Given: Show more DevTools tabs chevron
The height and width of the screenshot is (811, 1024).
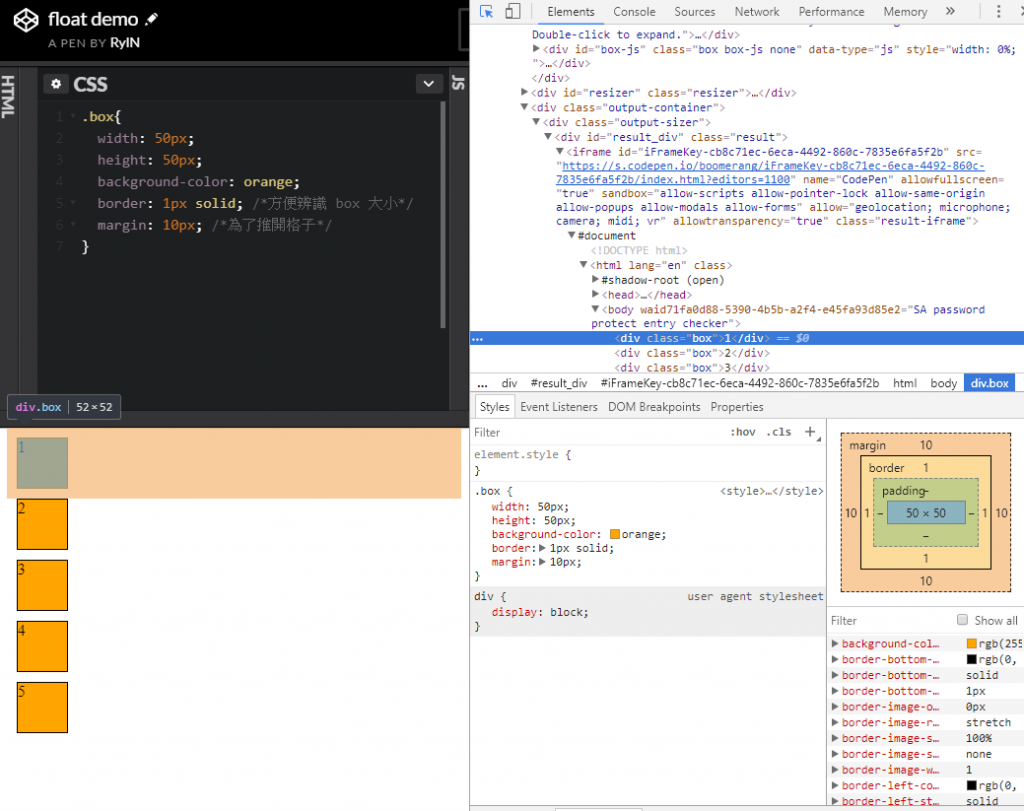Looking at the screenshot, I should click(x=950, y=11).
